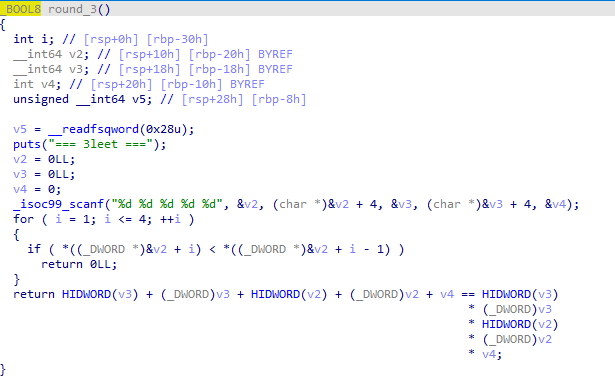Click the [rsp+28h] [rbp-8h] comment
The width and height of the screenshot is (615, 392).
tap(244, 99)
